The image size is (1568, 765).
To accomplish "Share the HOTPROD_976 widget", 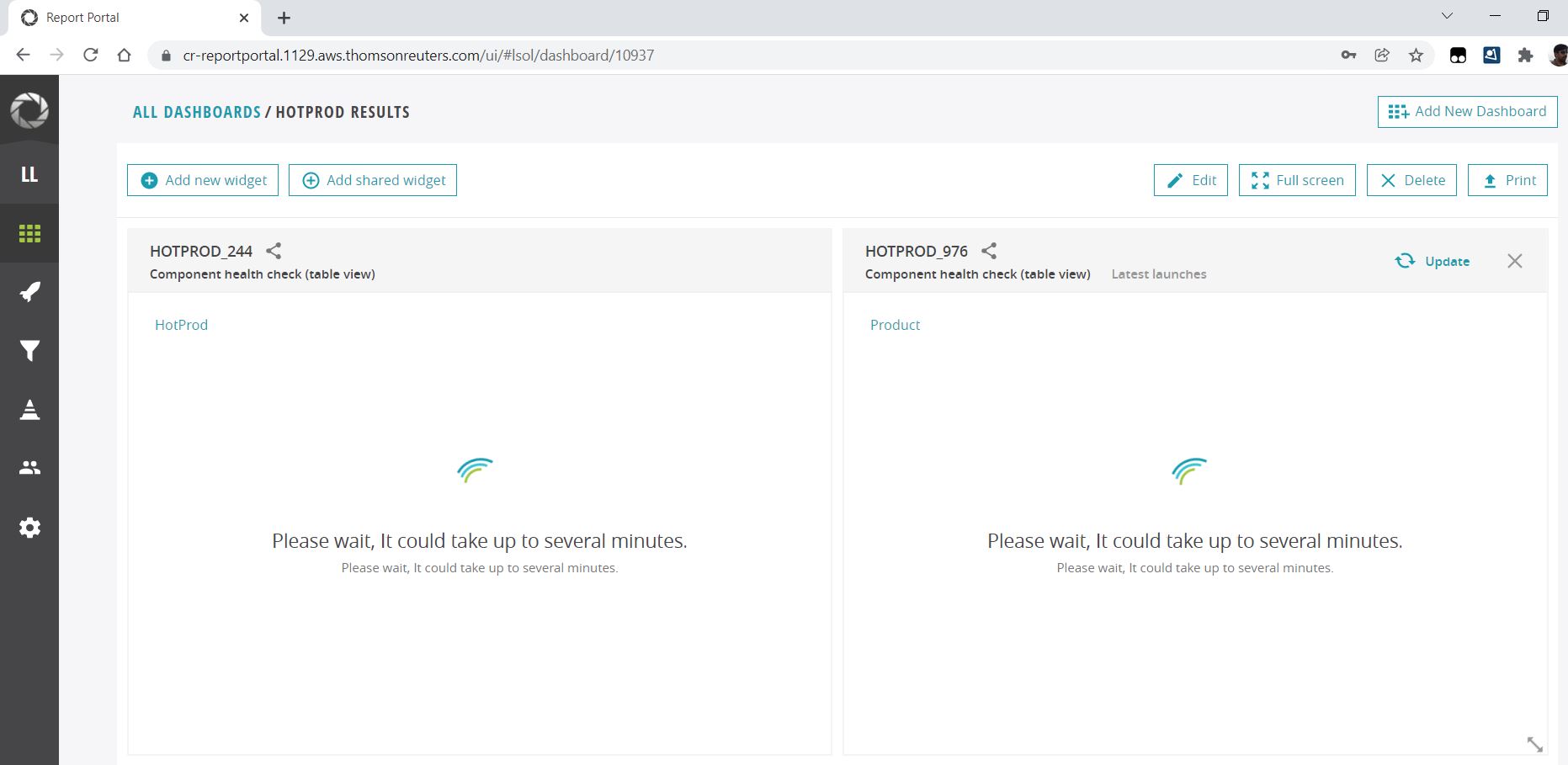I will (989, 250).
